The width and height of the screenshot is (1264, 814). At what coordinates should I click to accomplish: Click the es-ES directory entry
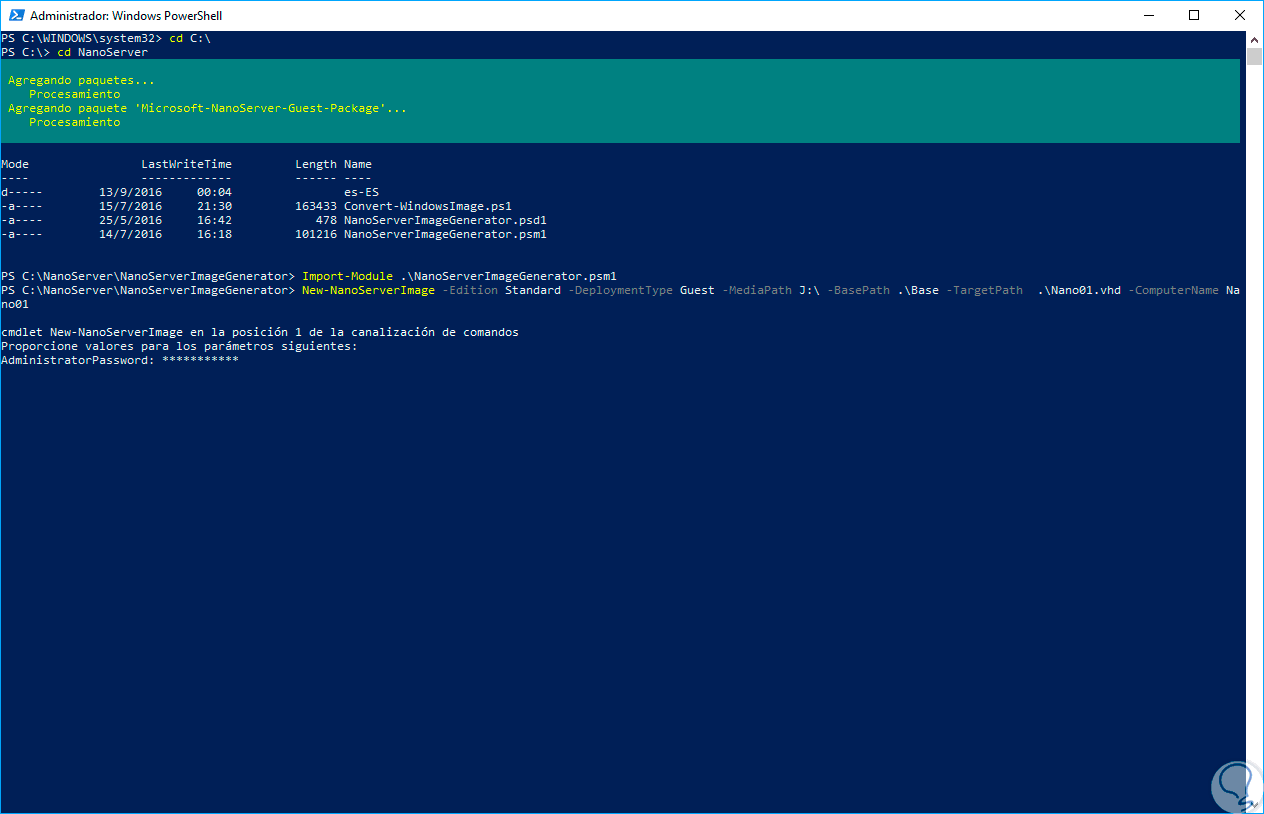point(361,192)
